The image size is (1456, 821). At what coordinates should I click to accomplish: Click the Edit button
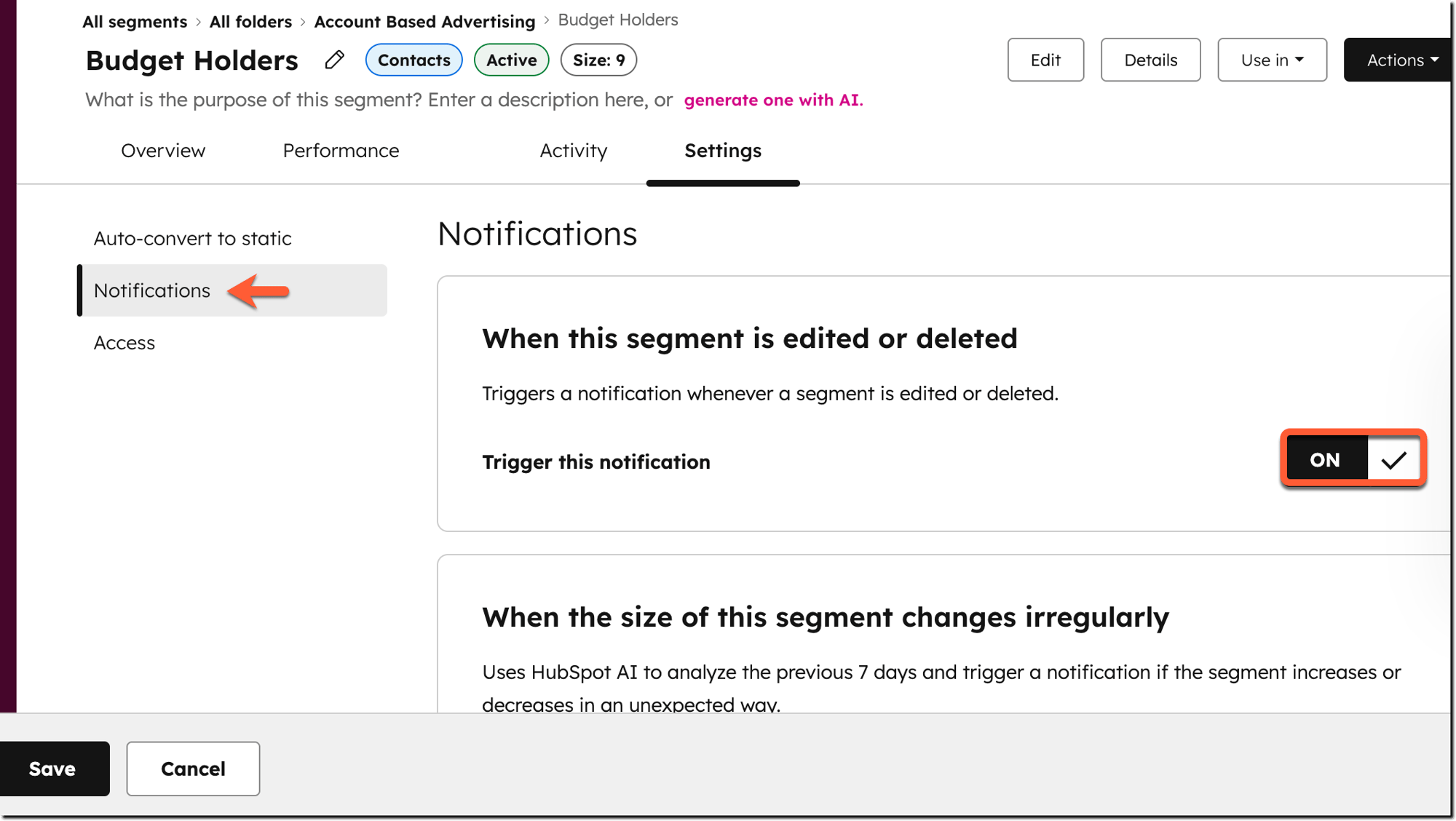(x=1045, y=60)
